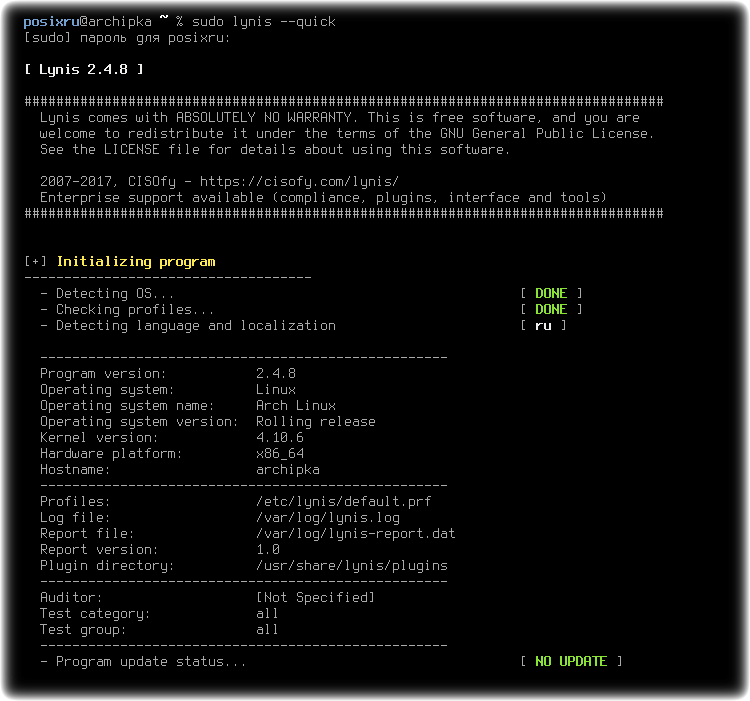This screenshot has height=701, width=750.
Task: Select the '[ ru ]' language value
Action: pos(543,326)
